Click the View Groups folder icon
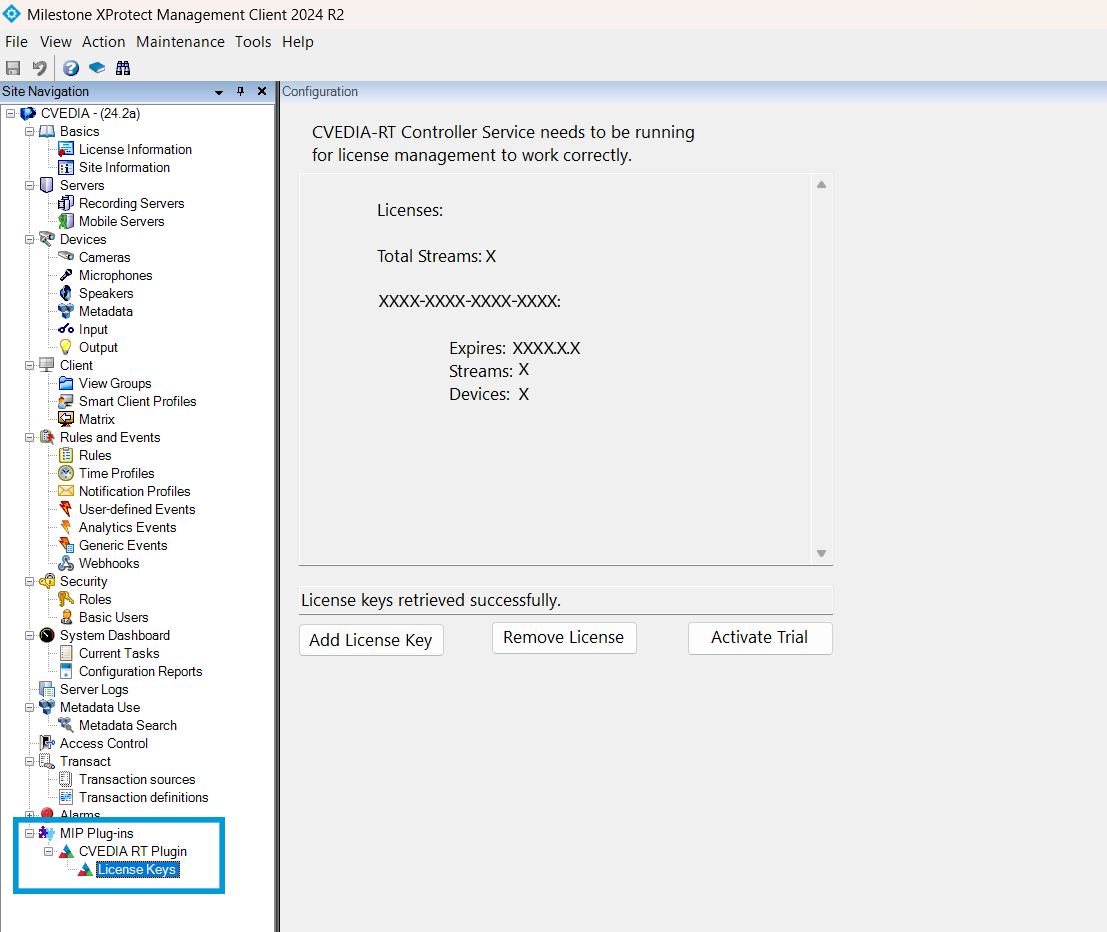 [x=66, y=383]
